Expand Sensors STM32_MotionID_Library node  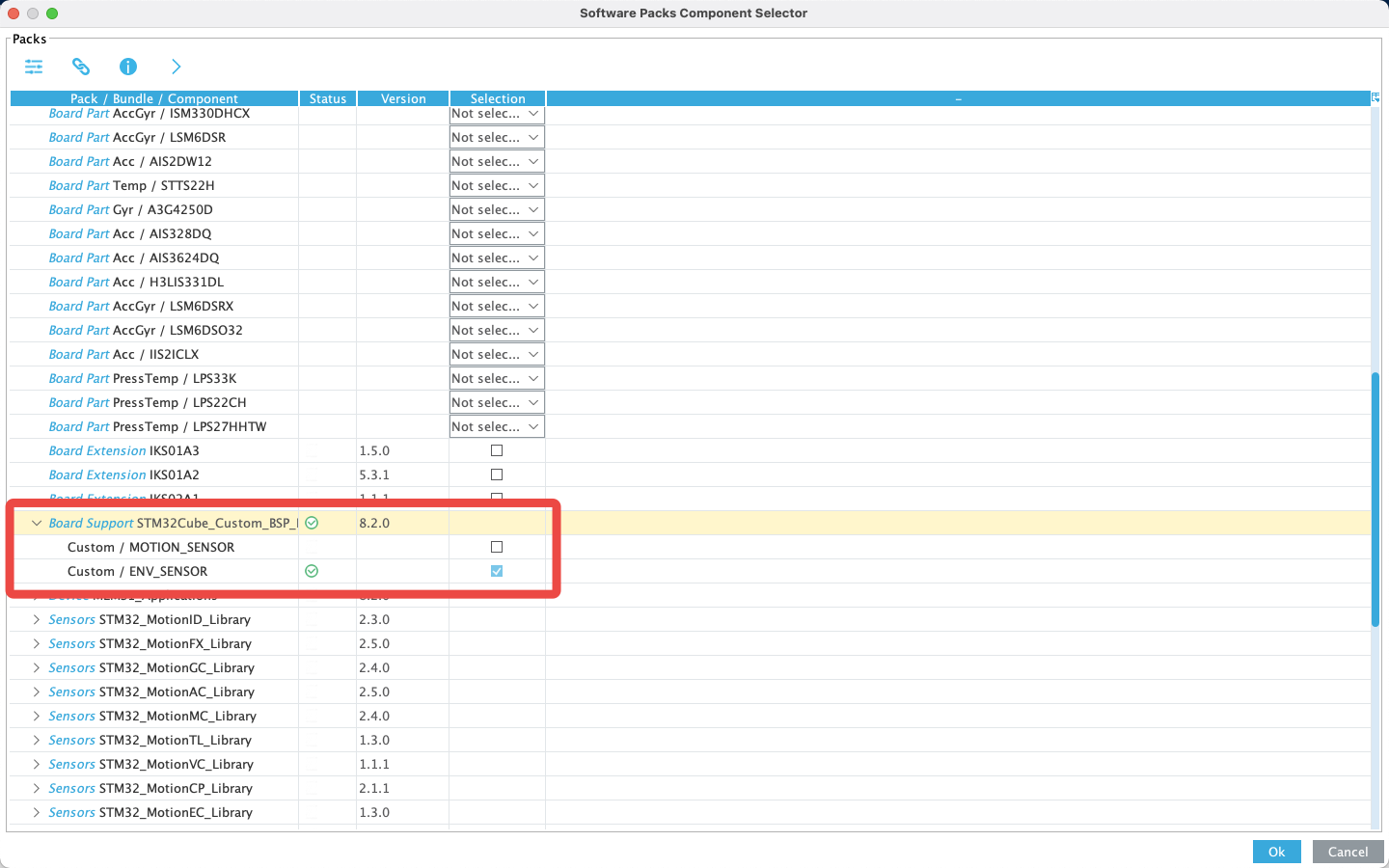(37, 619)
